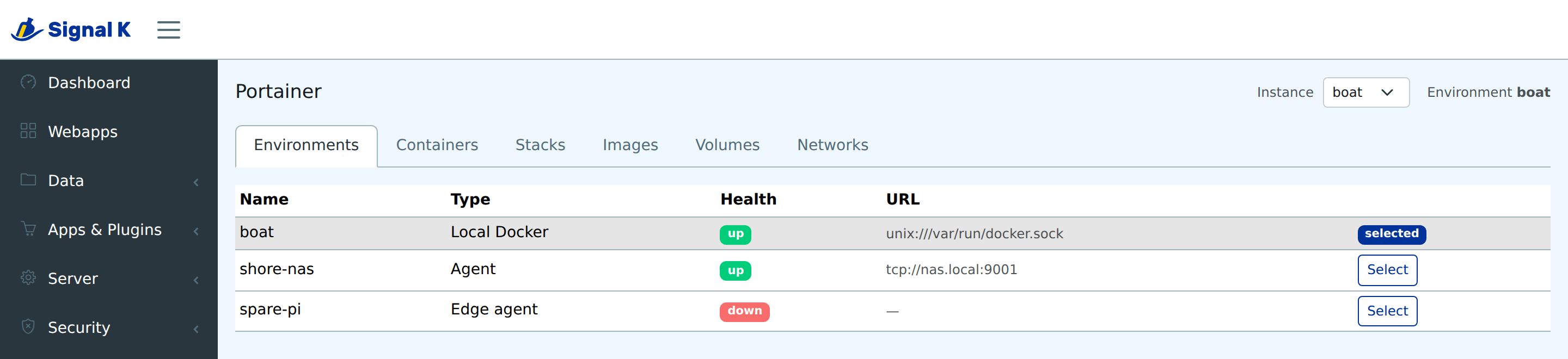
Task: Click the unix:///var/run/docker.sock URL
Action: pyautogui.click(x=974, y=234)
